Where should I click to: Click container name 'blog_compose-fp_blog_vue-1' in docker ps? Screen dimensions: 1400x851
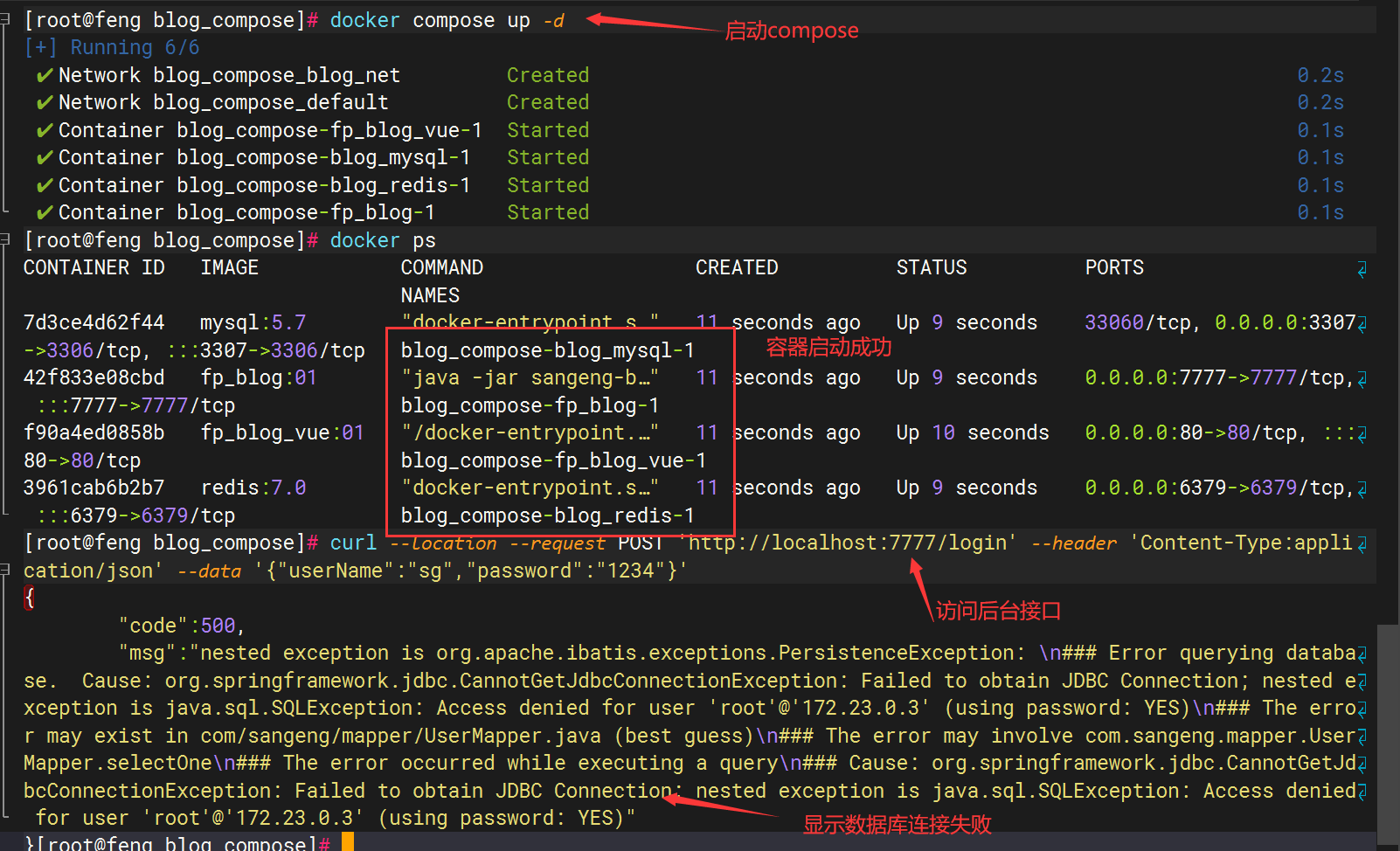click(x=553, y=460)
